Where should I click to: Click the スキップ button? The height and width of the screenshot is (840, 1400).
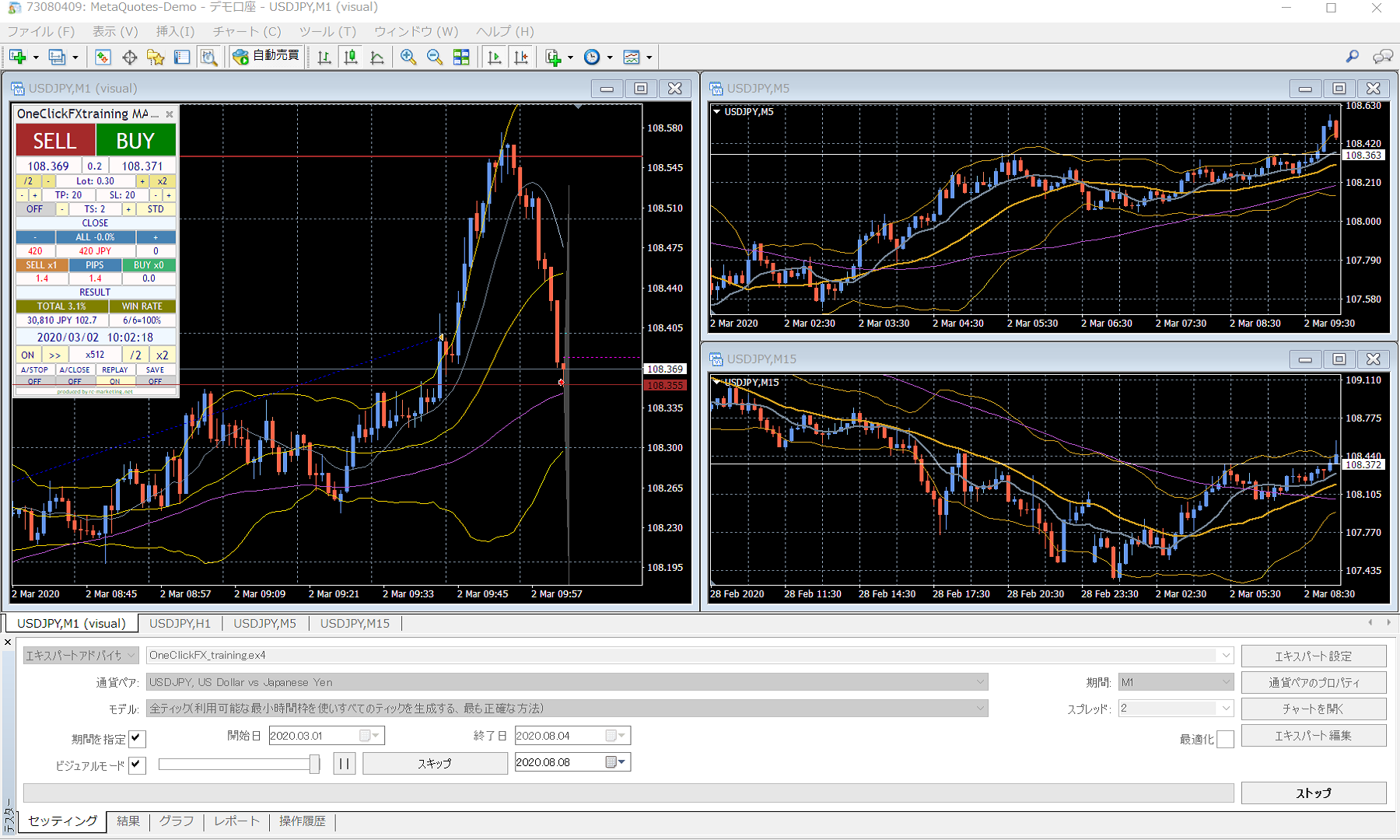coord(435,763)
